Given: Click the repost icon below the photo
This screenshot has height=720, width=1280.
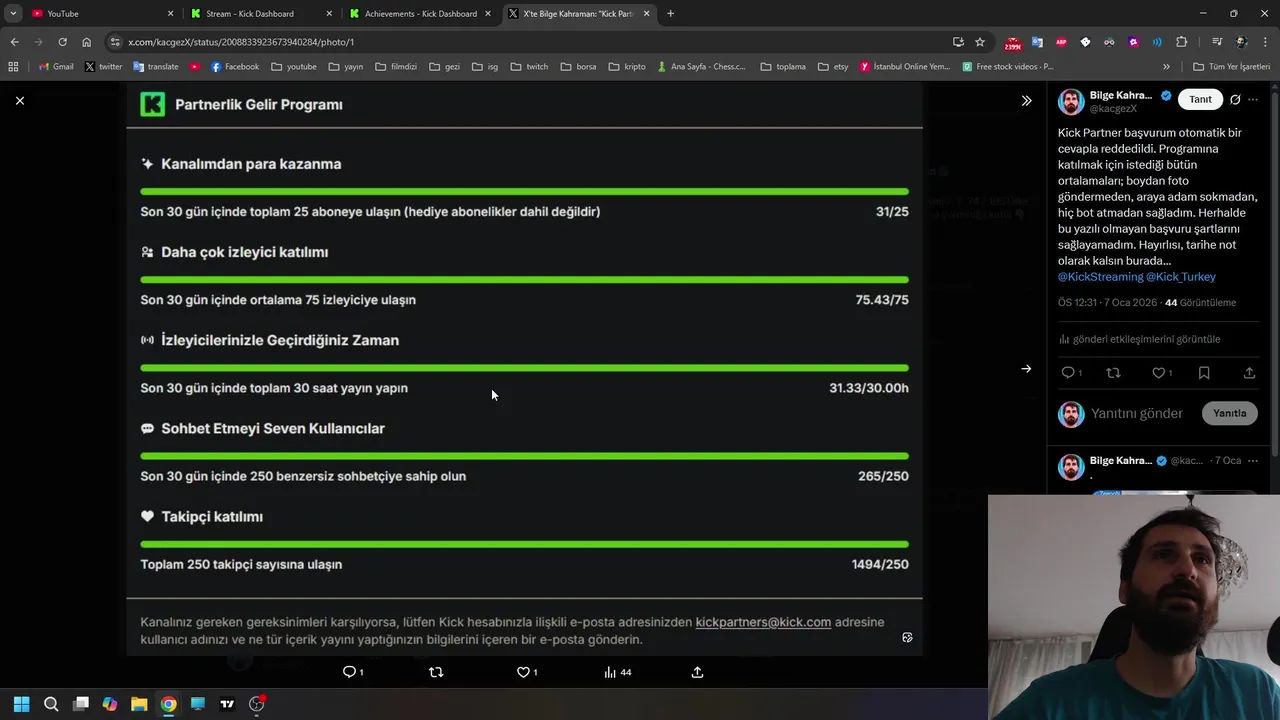Looking at the screenshot, I should (x=436, y=672).
